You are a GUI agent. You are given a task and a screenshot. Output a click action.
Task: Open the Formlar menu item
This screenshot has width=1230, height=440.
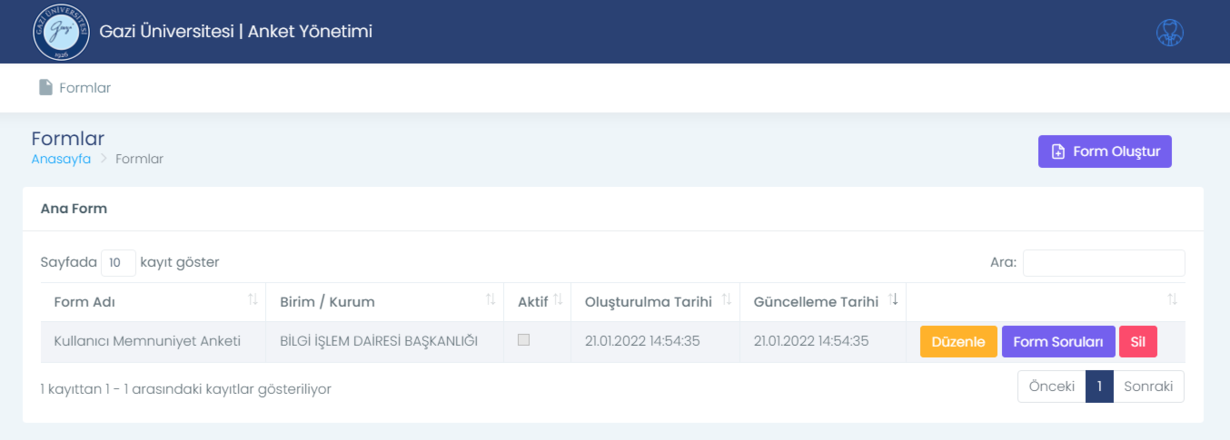coord(75,88)
